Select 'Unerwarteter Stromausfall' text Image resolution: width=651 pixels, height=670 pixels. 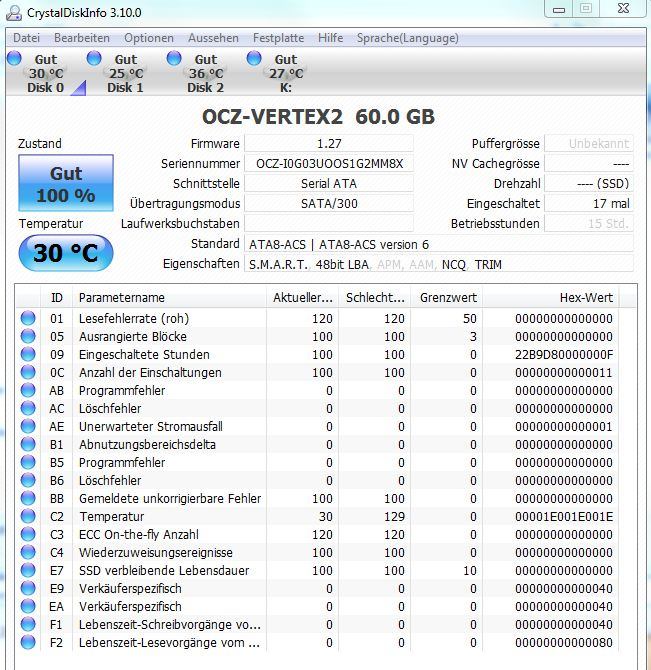pos(151,426)
